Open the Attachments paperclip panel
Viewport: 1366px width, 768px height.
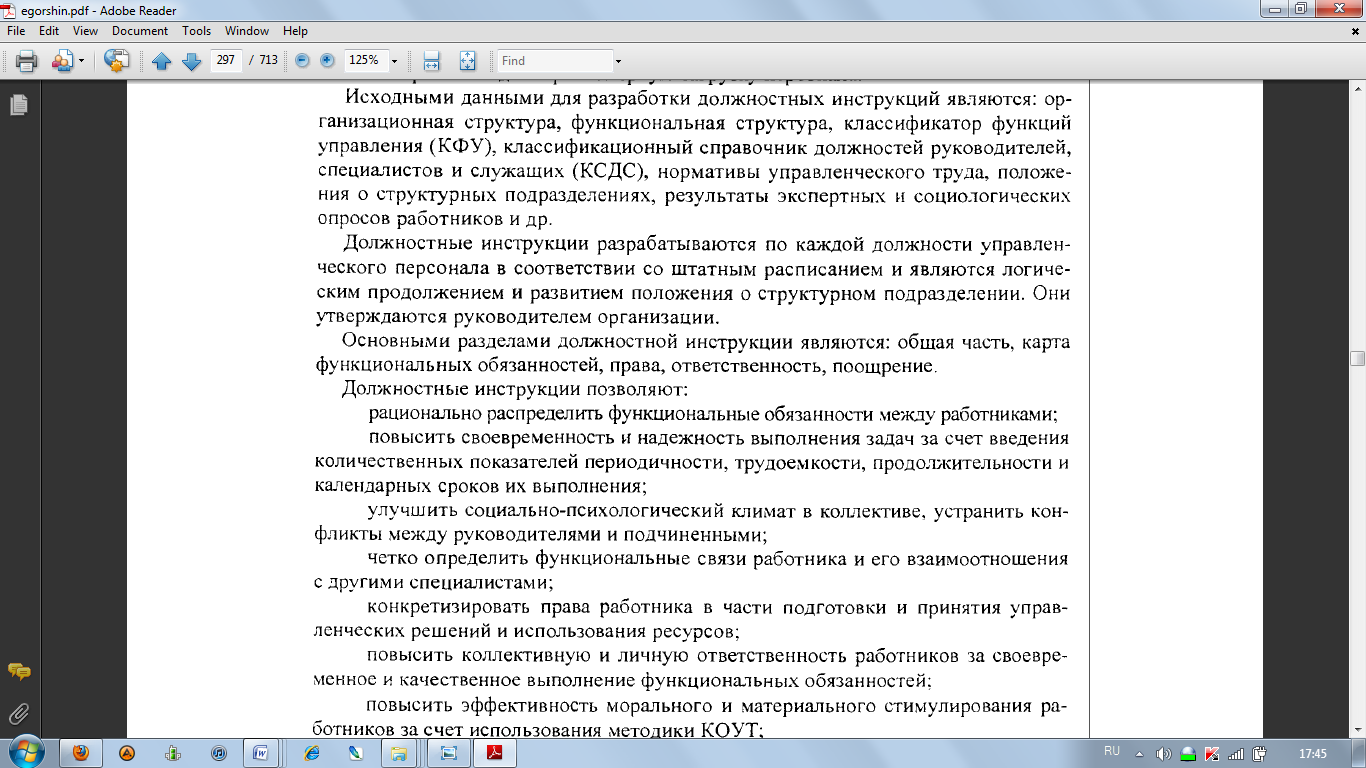tap(18, 714)
